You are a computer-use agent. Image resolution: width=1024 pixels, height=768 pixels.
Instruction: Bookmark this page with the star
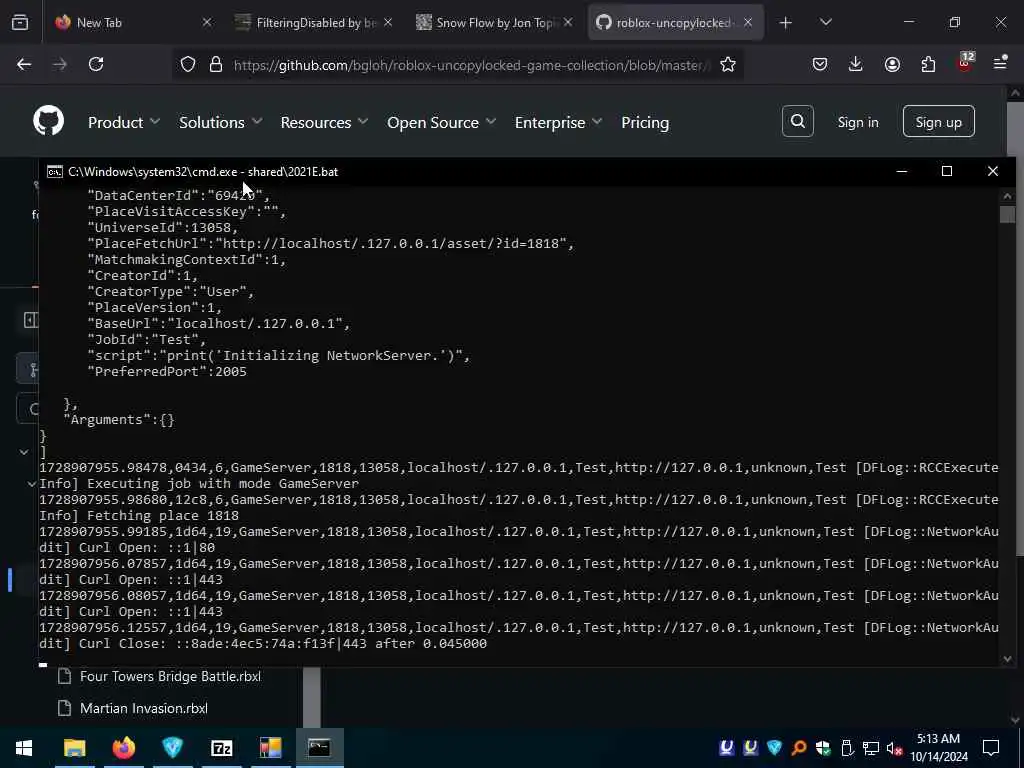click(x=728, y=65)
